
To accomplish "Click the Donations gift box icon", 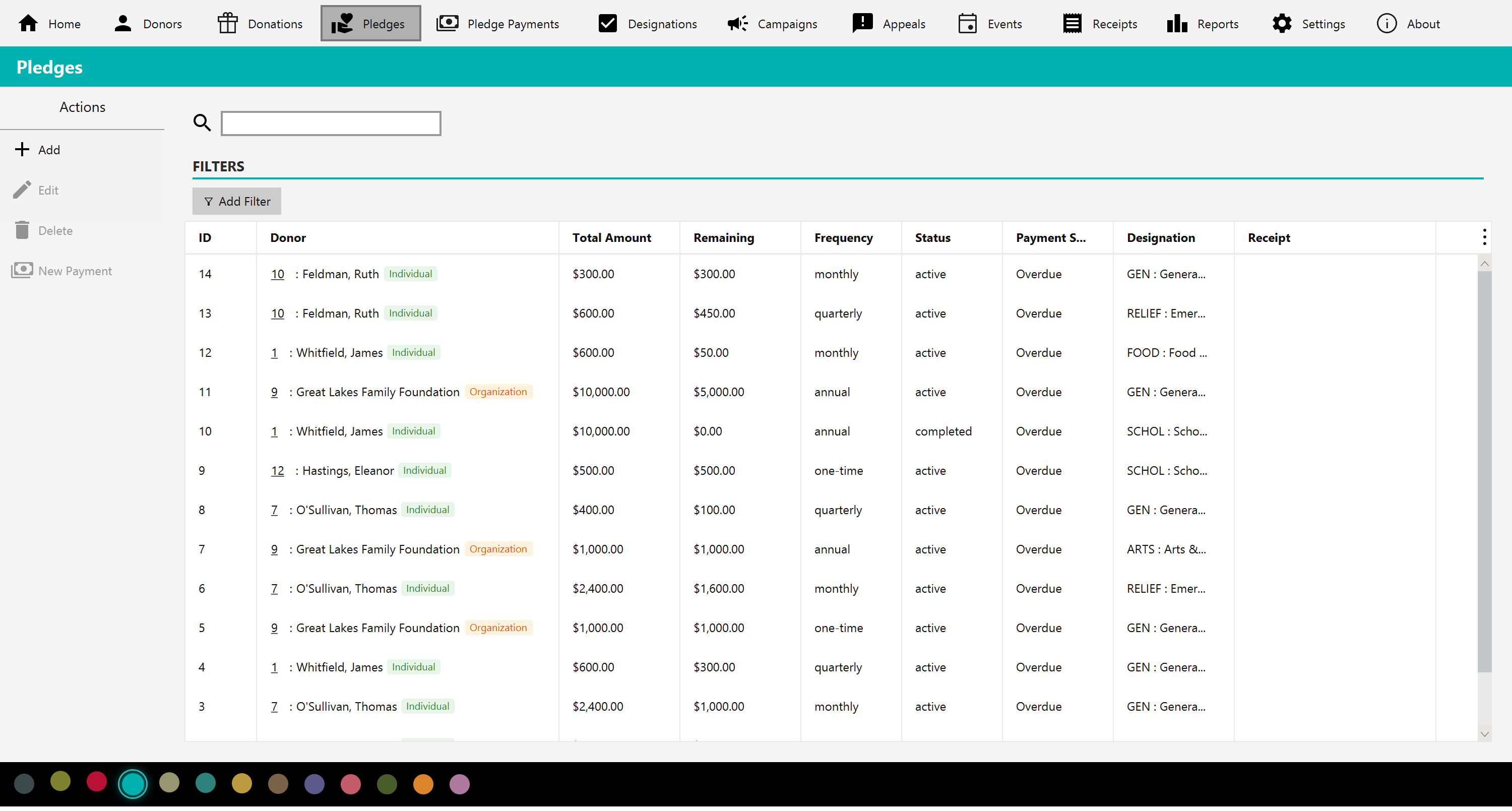I will (228, 24).
